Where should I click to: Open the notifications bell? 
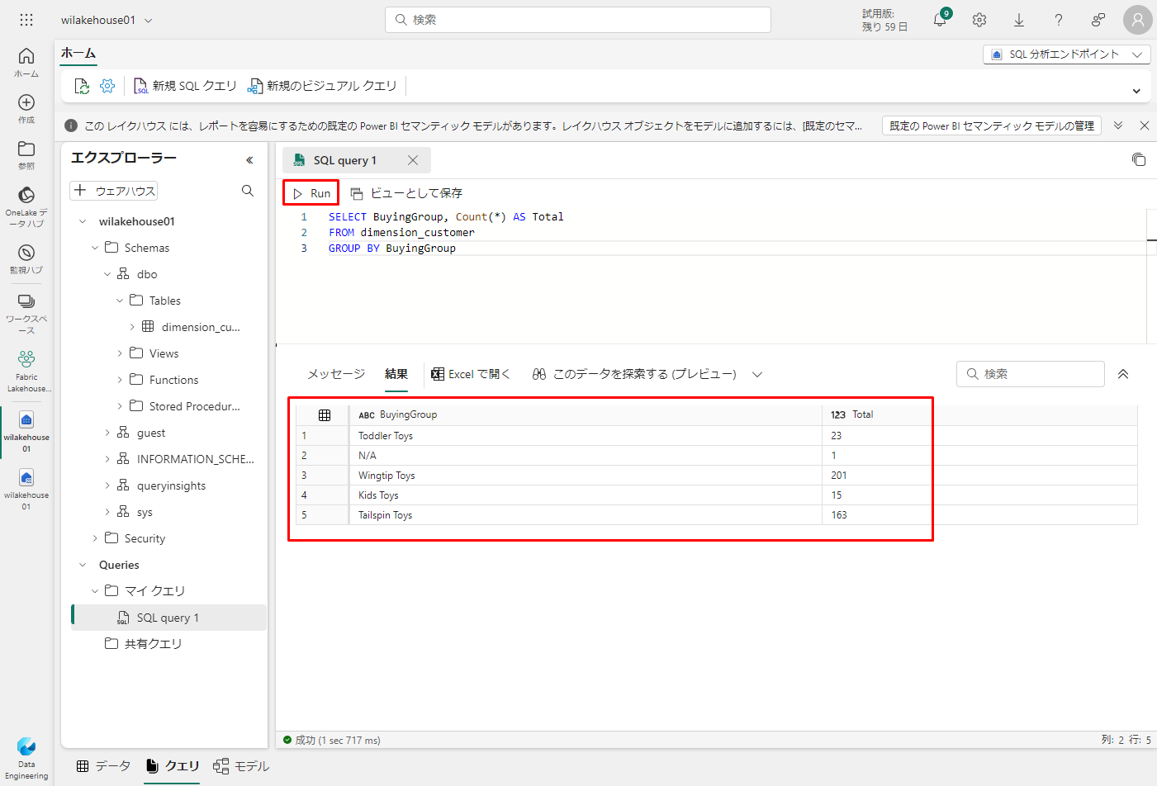[940, 19]
